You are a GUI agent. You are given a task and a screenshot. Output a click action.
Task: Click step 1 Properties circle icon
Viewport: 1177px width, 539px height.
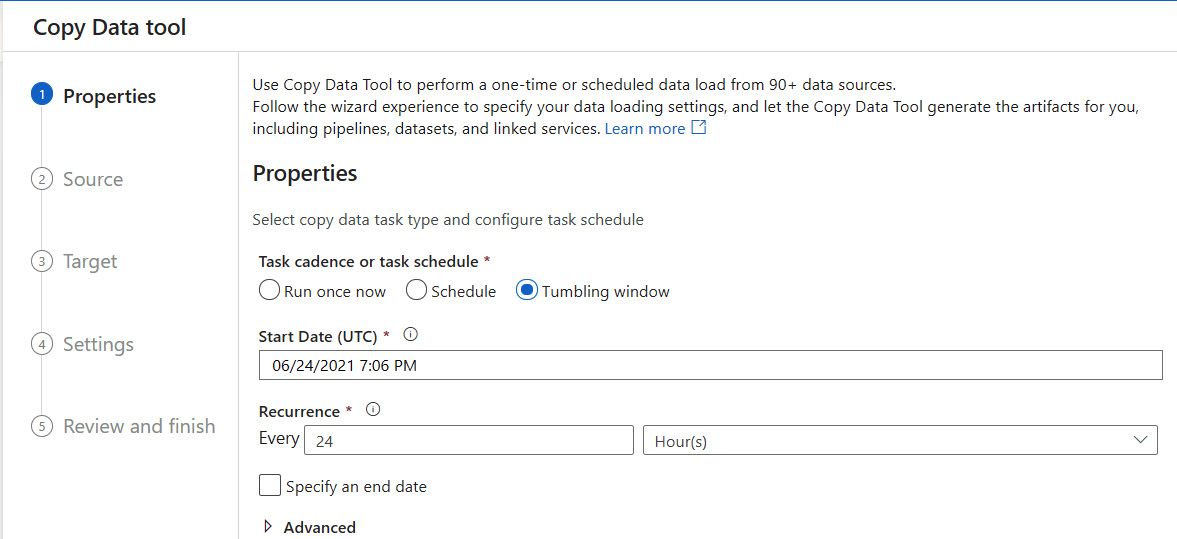[42, 96]
